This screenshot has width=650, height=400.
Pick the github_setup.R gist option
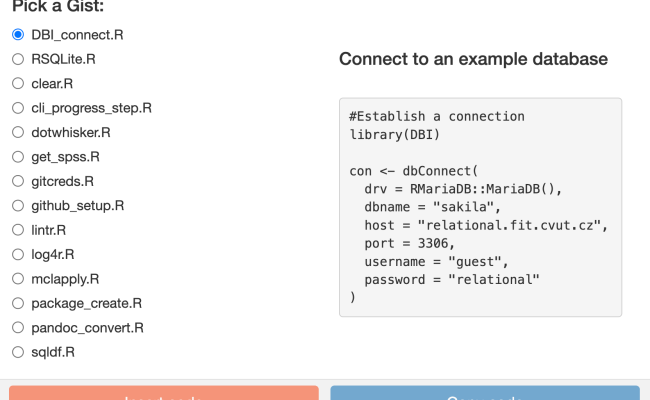[18, 206]
